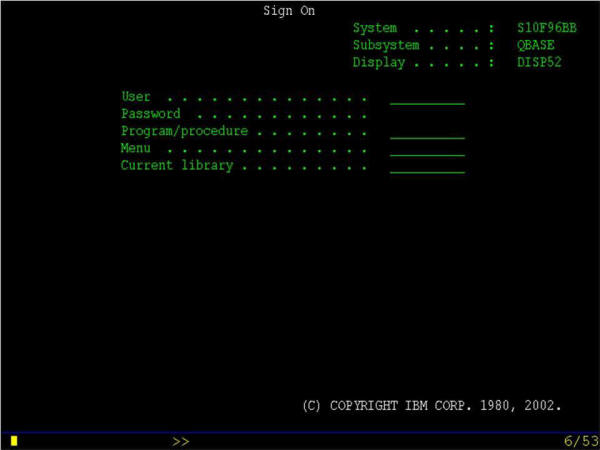Click the Menu field label
Screen dimensions: 600x450
136,148
